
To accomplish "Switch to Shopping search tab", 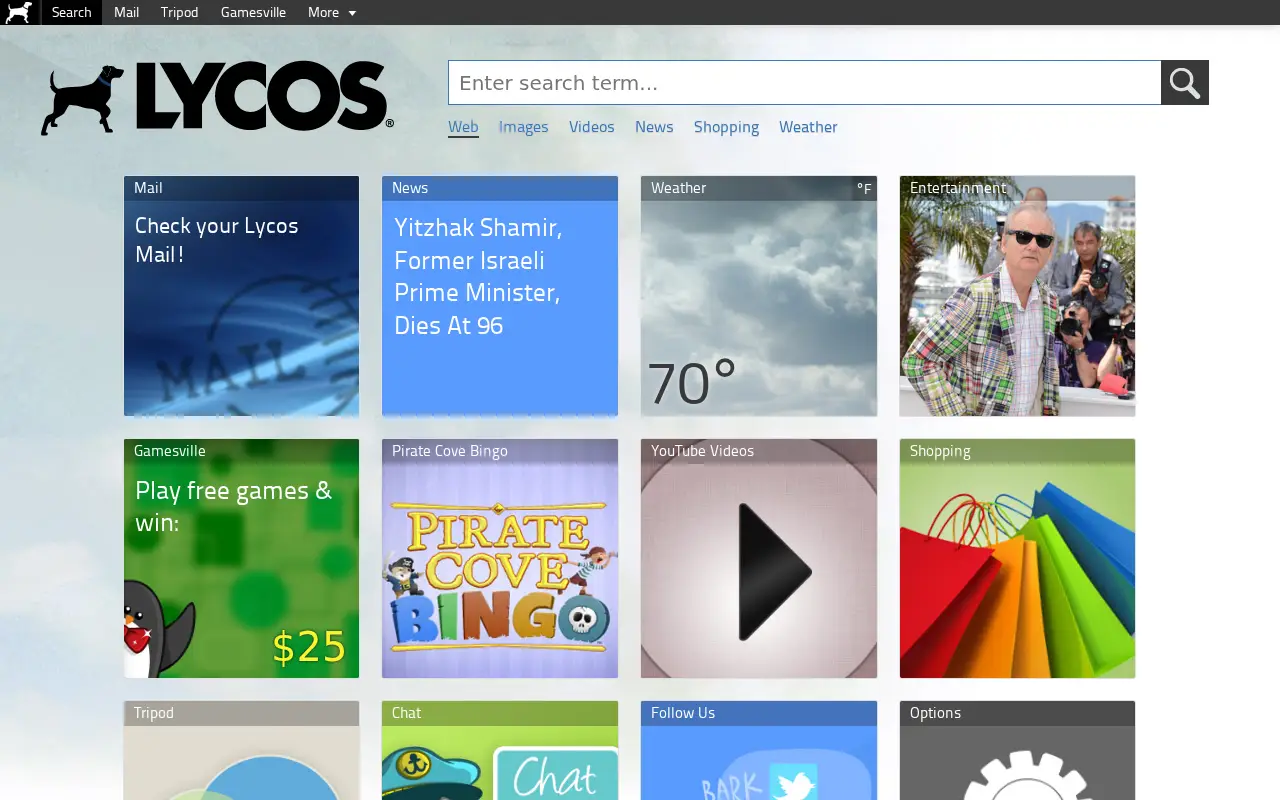I will 726,127.
